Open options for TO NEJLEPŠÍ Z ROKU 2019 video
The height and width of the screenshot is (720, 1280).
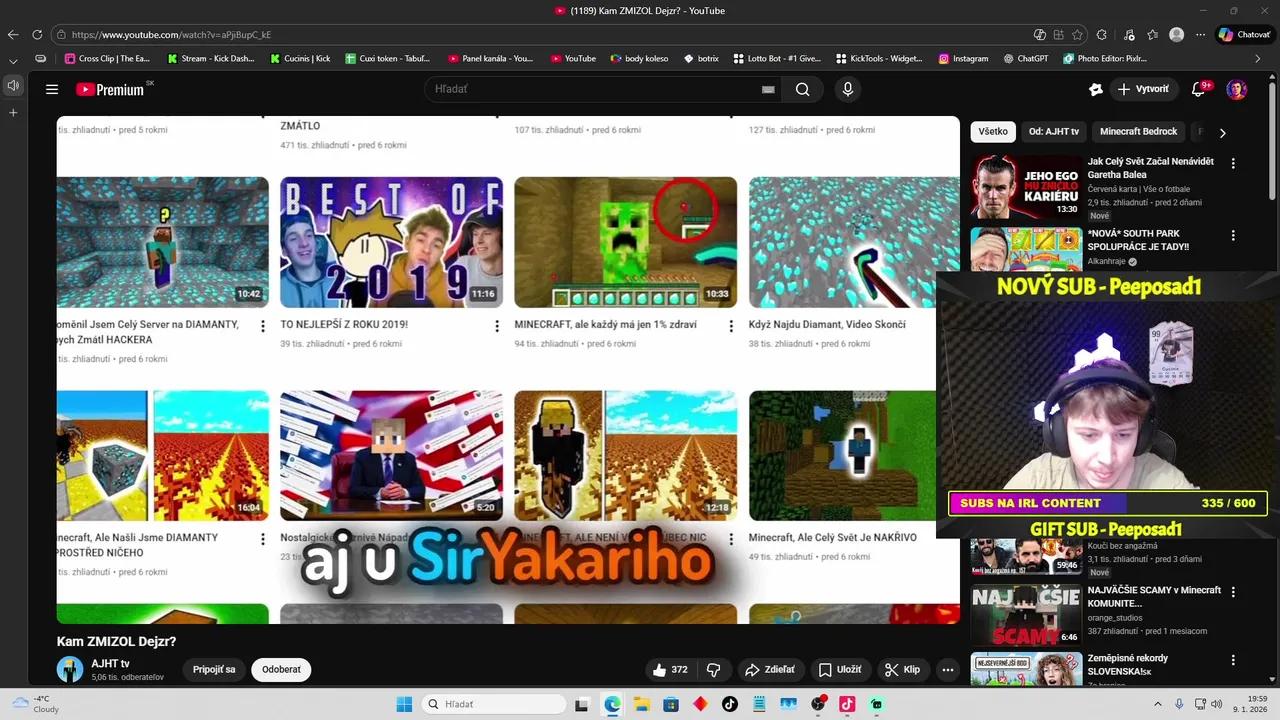tap(497, 326)
